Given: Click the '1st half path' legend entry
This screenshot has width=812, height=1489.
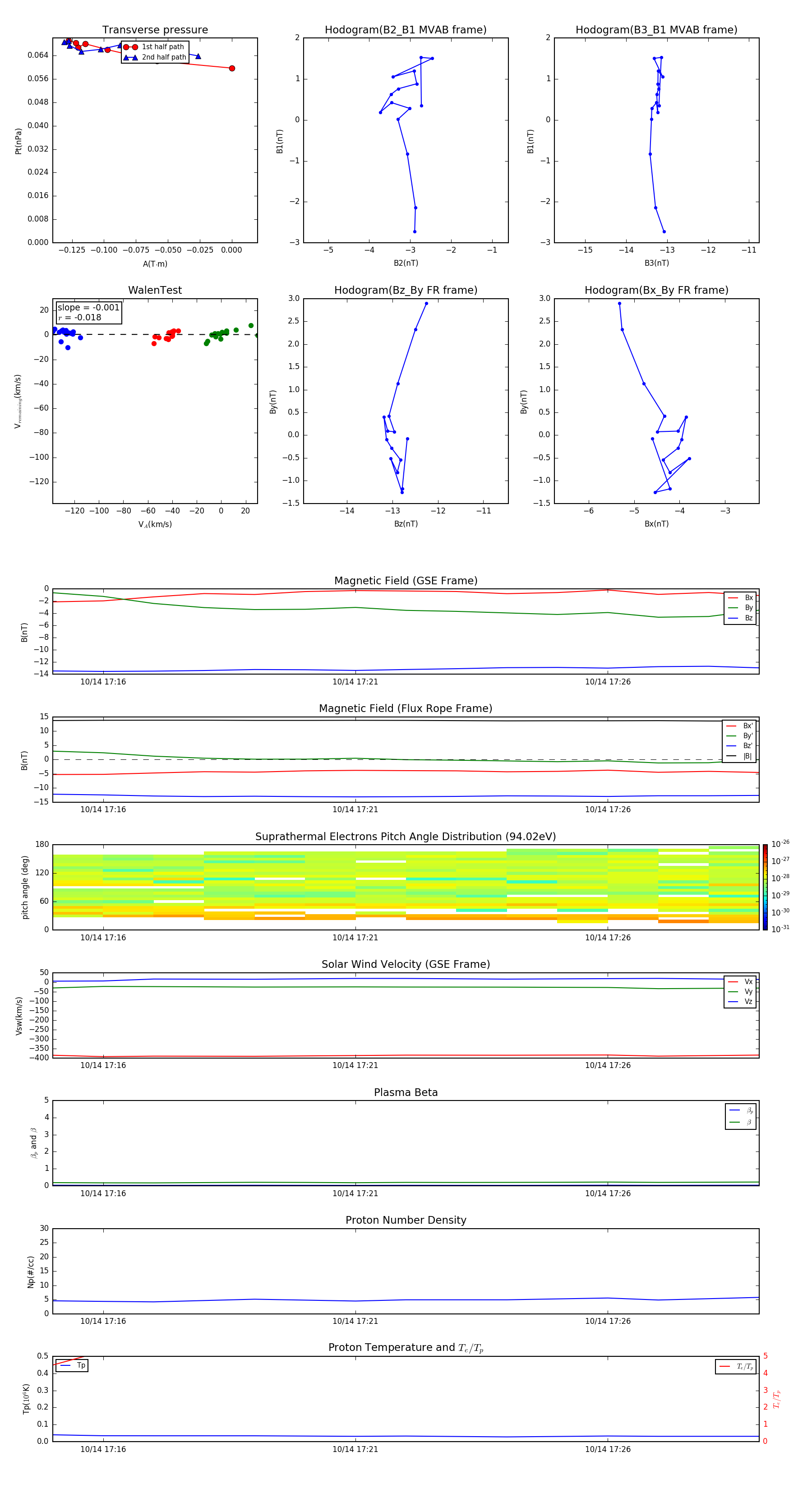Looking at the screenshot, I should point(154,47).
